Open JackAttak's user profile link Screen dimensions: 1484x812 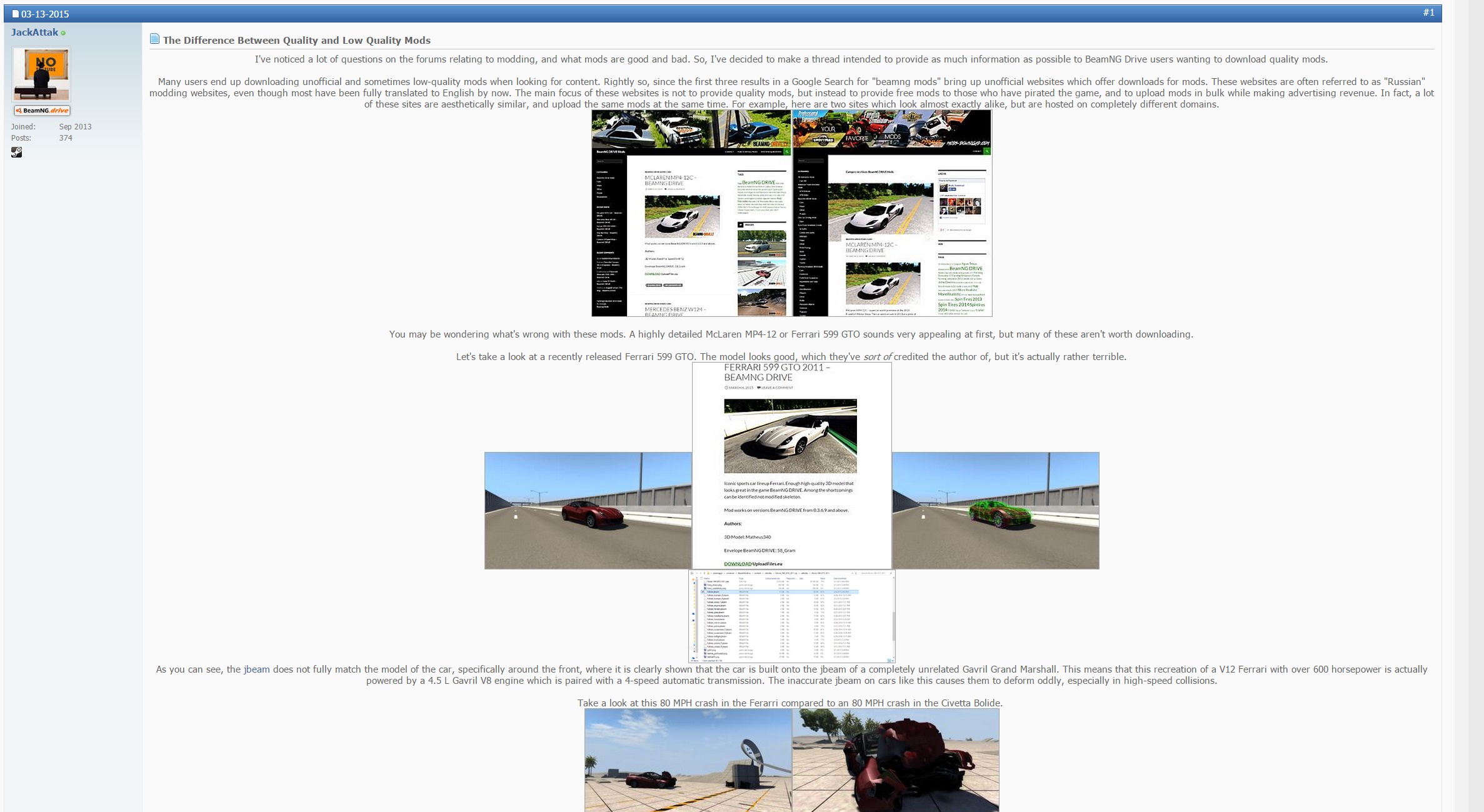coord(34,33)
